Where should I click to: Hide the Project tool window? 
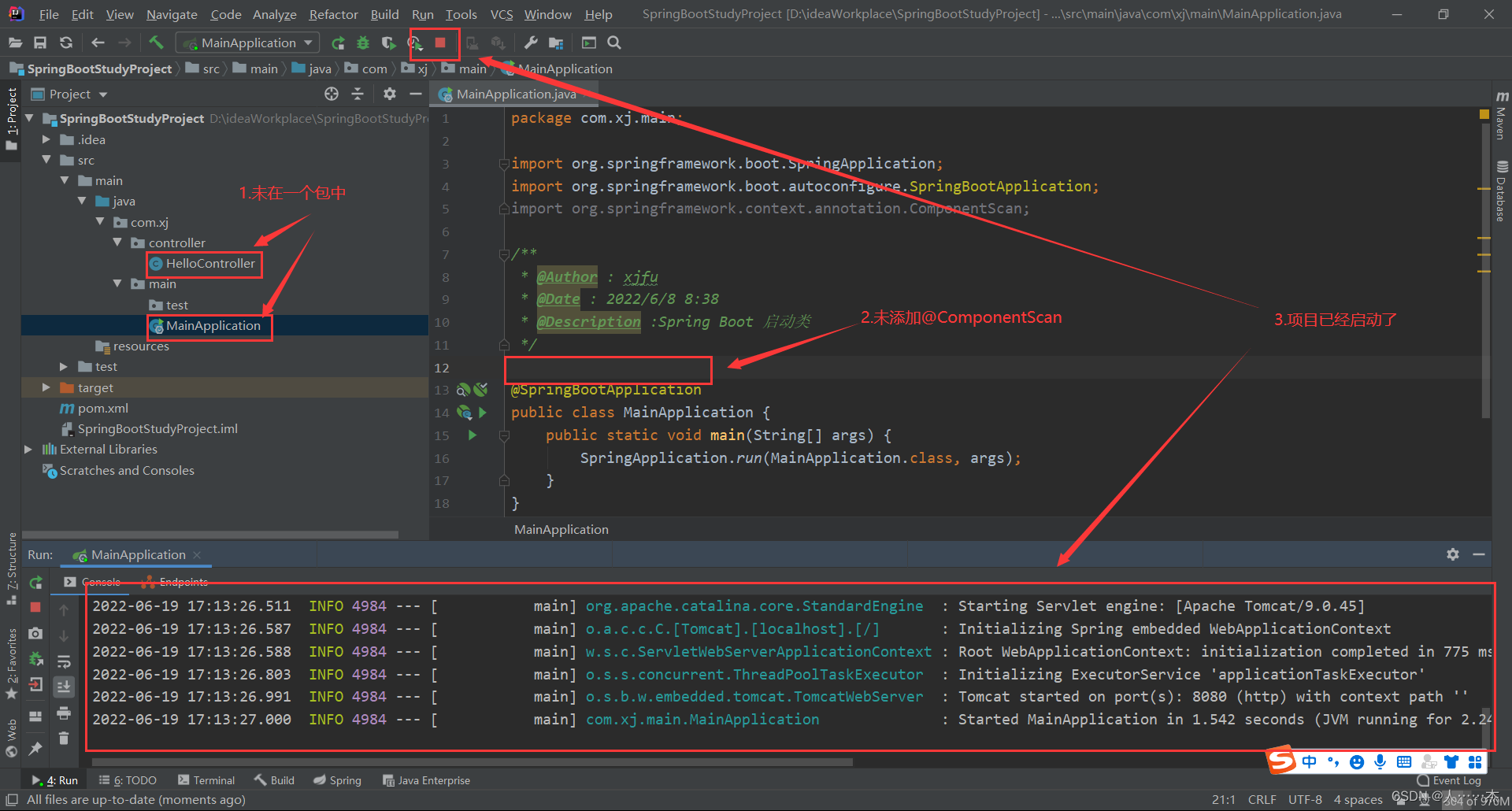pos(416,94)
